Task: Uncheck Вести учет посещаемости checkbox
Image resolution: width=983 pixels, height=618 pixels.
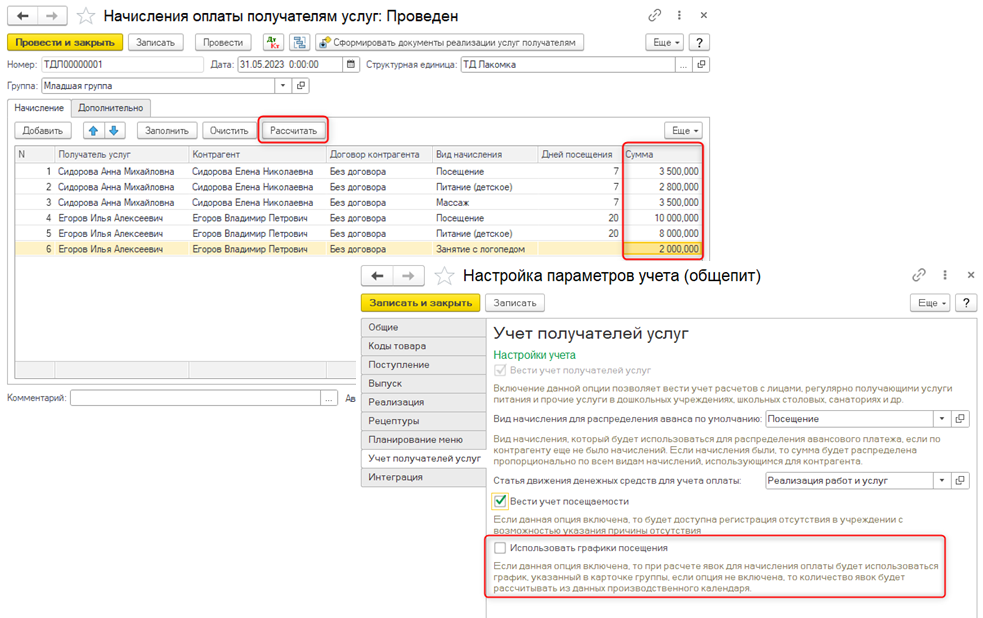Action: pos(501,500)
